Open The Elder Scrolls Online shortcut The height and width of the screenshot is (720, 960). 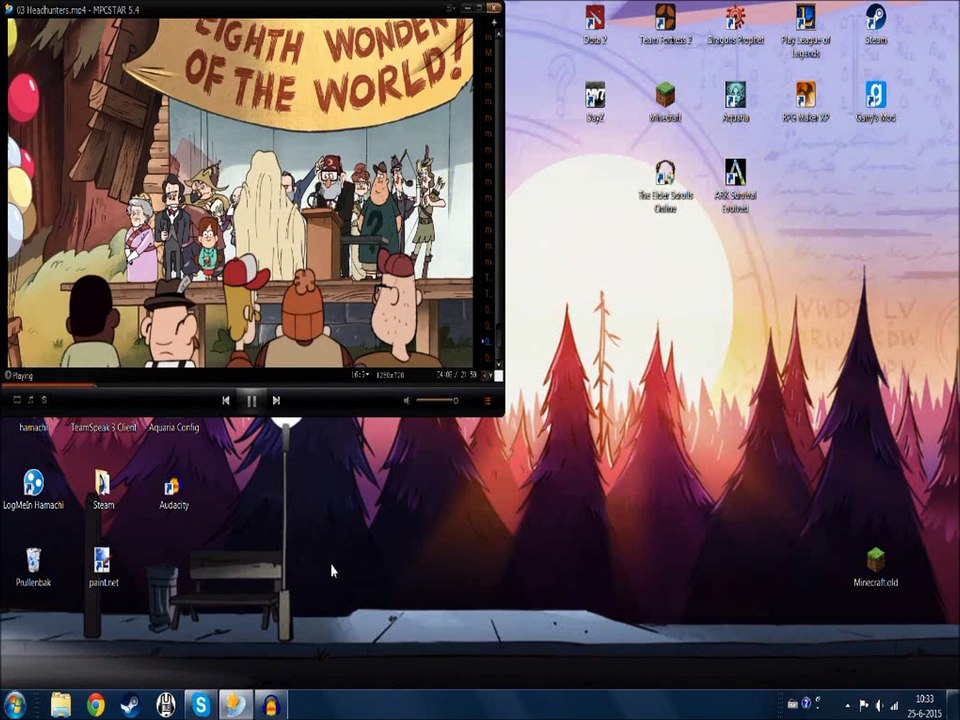(x=666, y=186)
